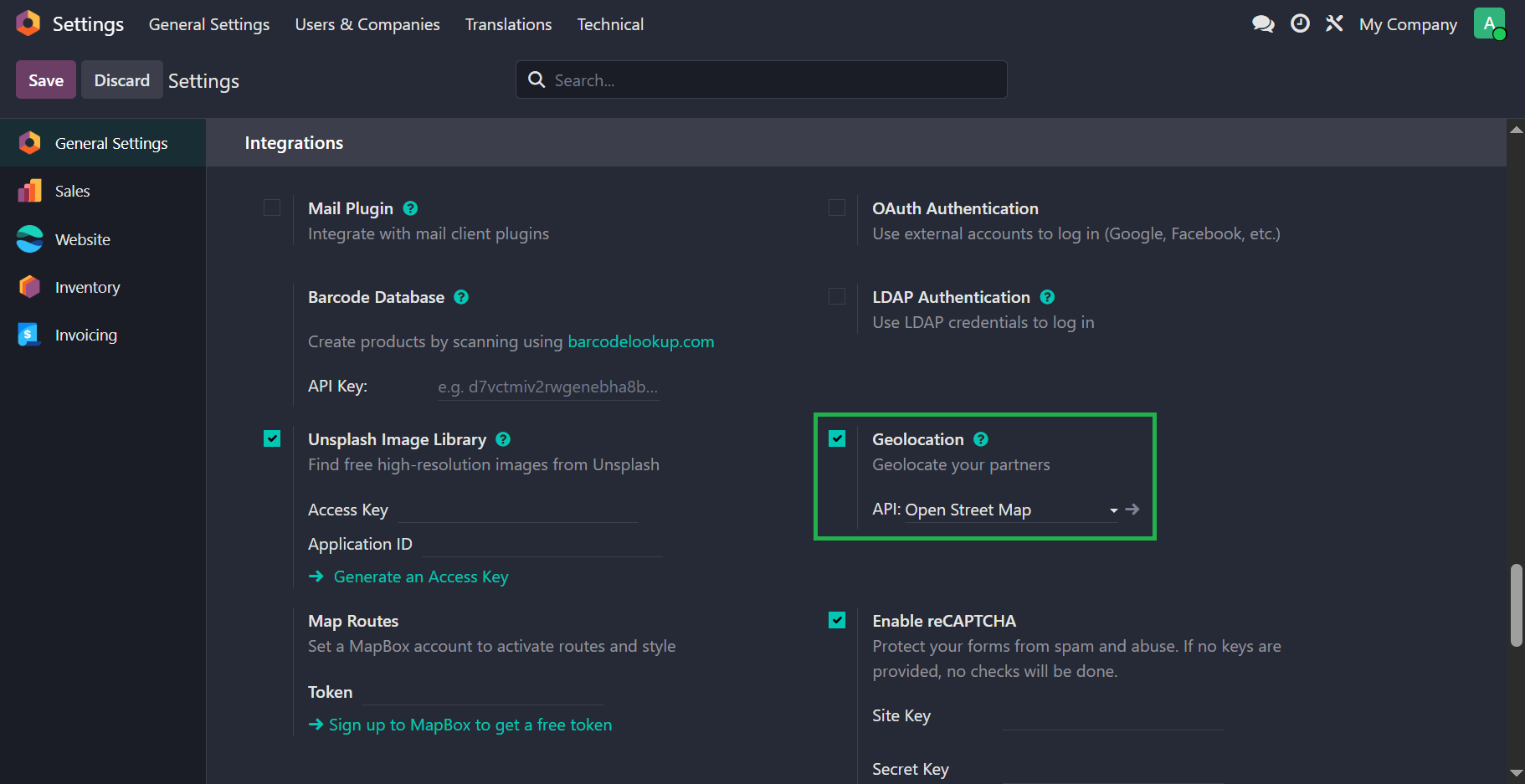
Task: Click the Barcode Database API Key field
Action: pyautogui.click(x=548, y=387)
